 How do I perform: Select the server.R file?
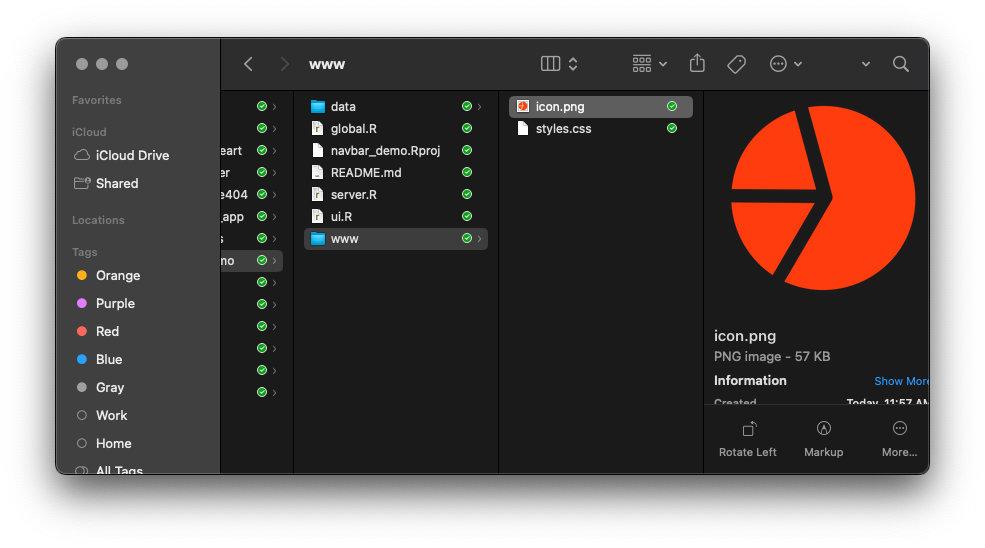tap(353, 195)
